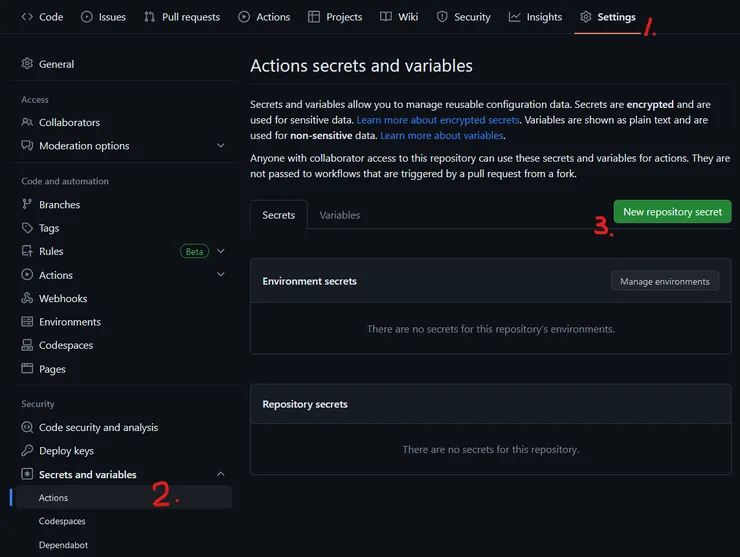Click the Pages icon in sidebar

point(28,369)
